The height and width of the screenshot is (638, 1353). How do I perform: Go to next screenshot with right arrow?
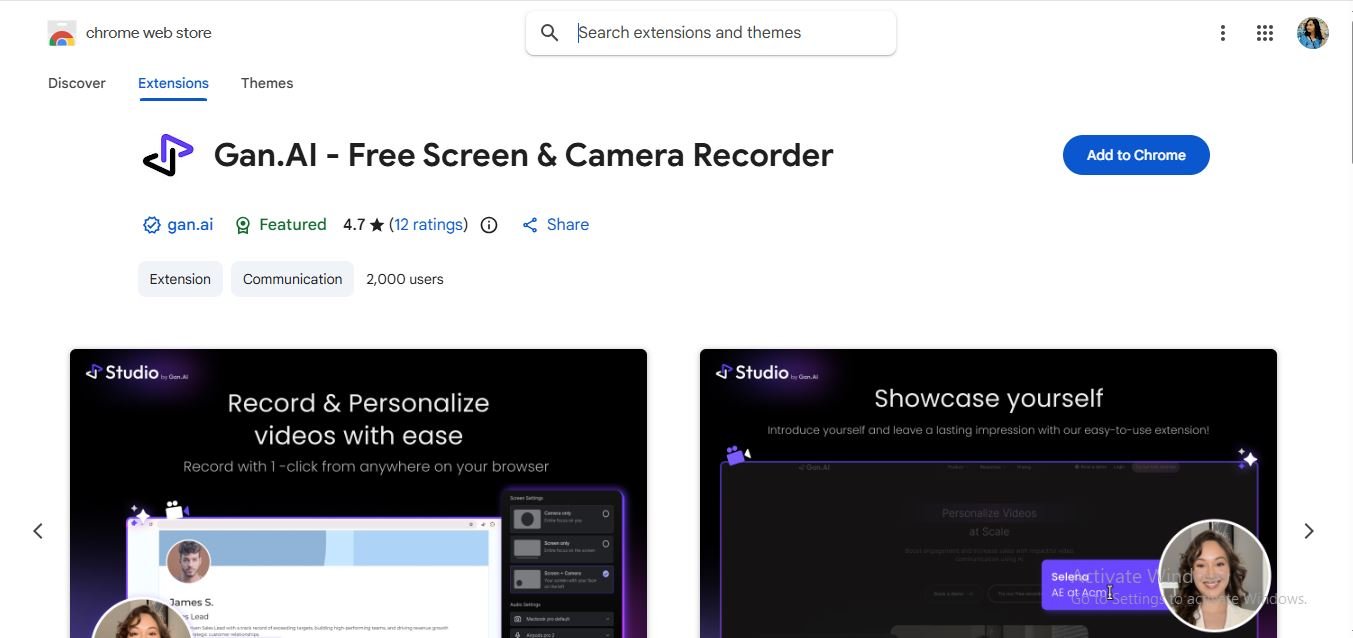[x=1309, y=531]
